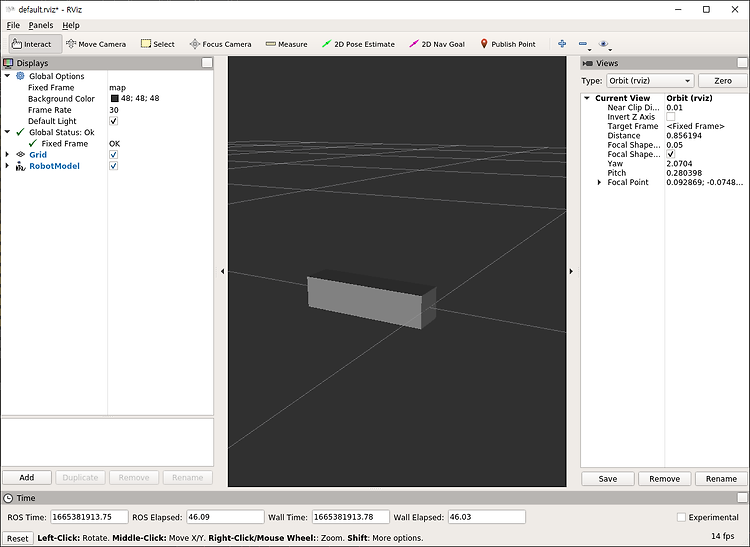
Task: Click the ROS Elapsed field
Action: [x=225, y=517]
